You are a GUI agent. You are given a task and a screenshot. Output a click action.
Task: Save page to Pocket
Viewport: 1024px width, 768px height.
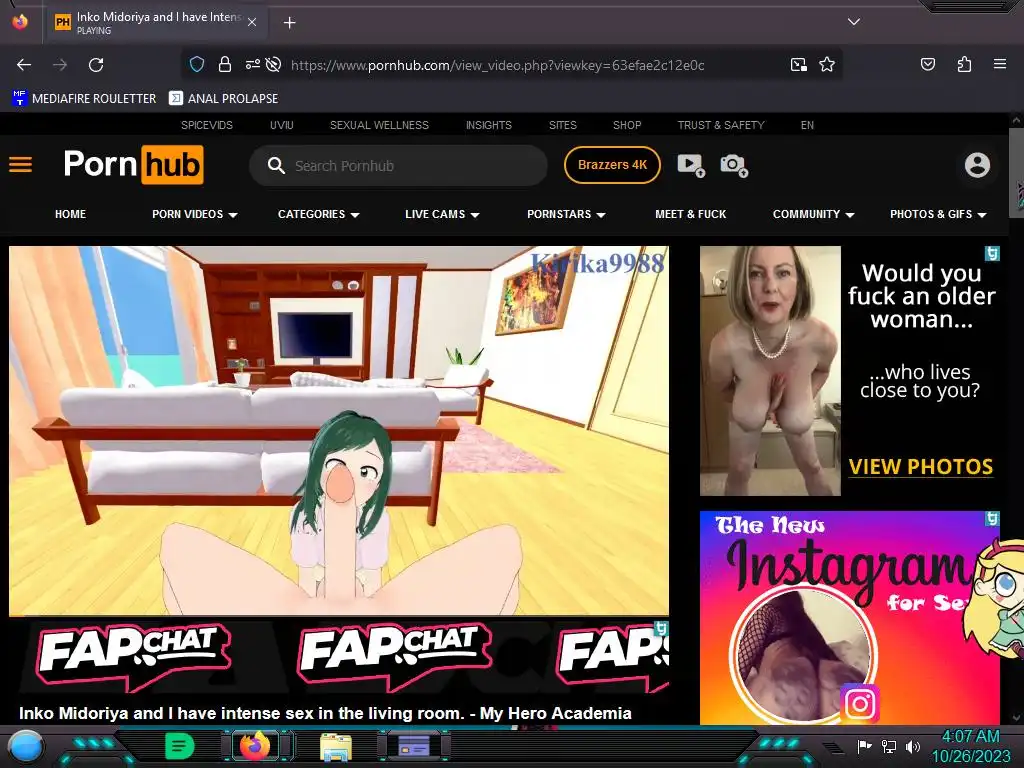927,64
